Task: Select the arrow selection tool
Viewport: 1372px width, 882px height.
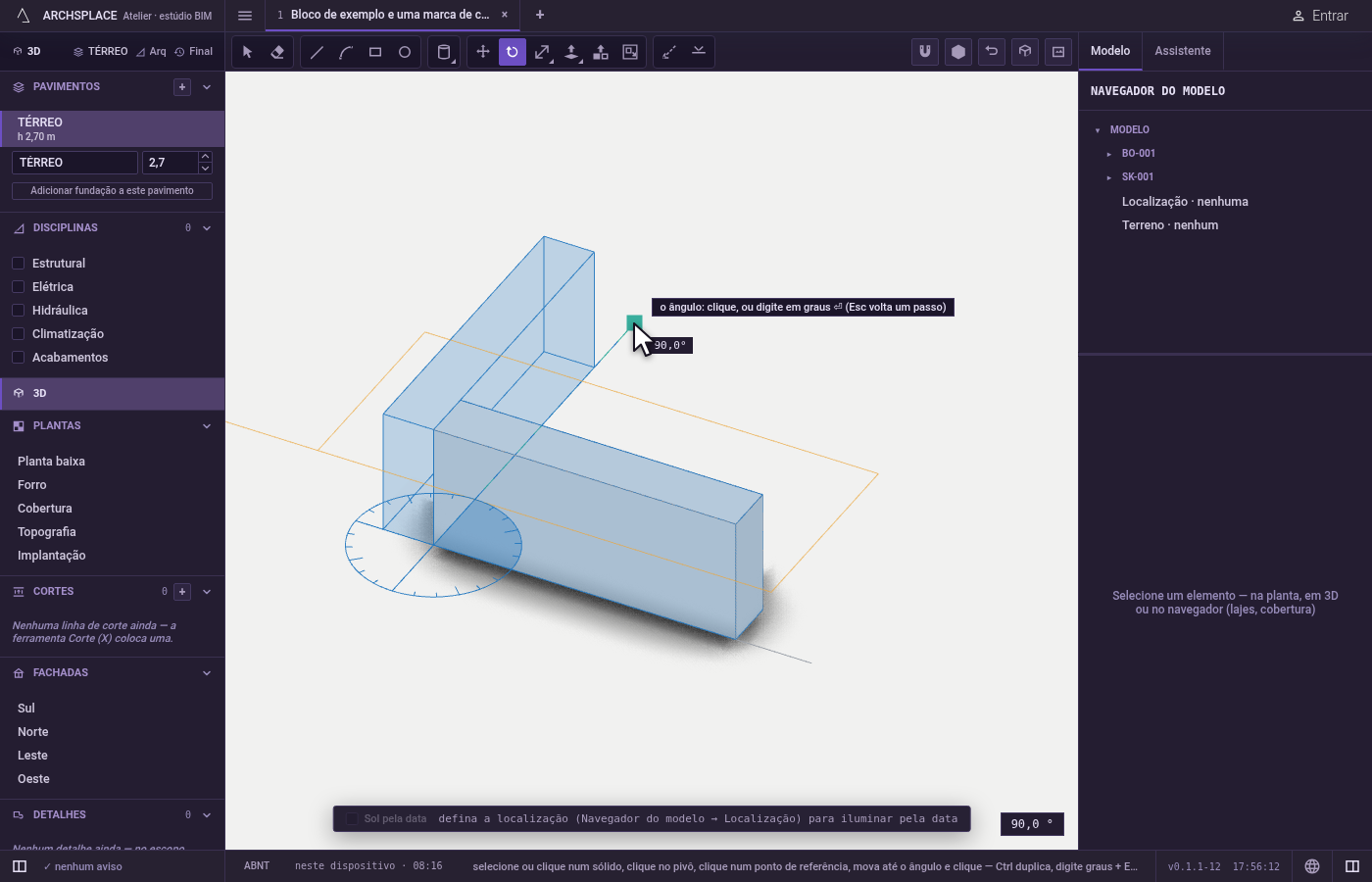Action: coord(248,52)
